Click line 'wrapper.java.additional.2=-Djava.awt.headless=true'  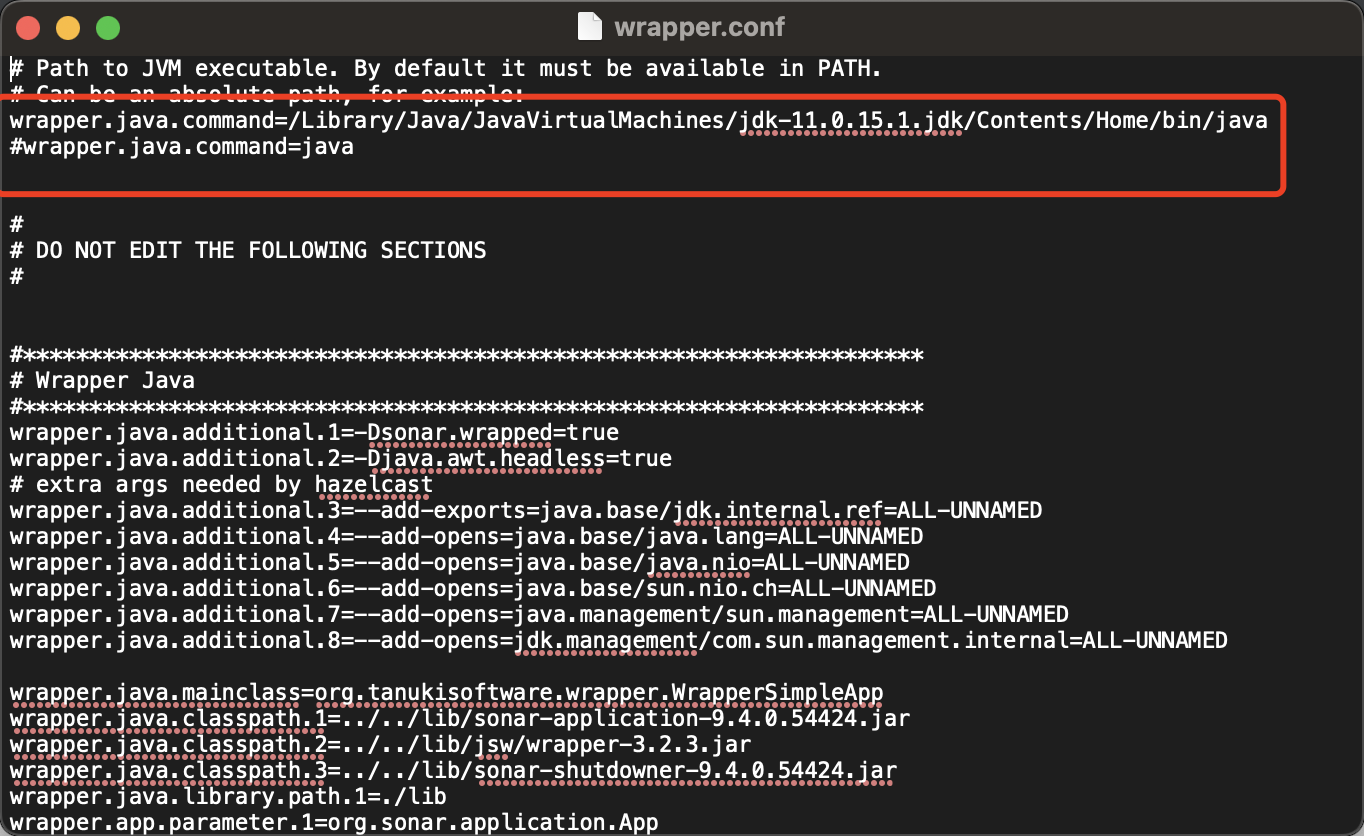[x=341, y=459]
